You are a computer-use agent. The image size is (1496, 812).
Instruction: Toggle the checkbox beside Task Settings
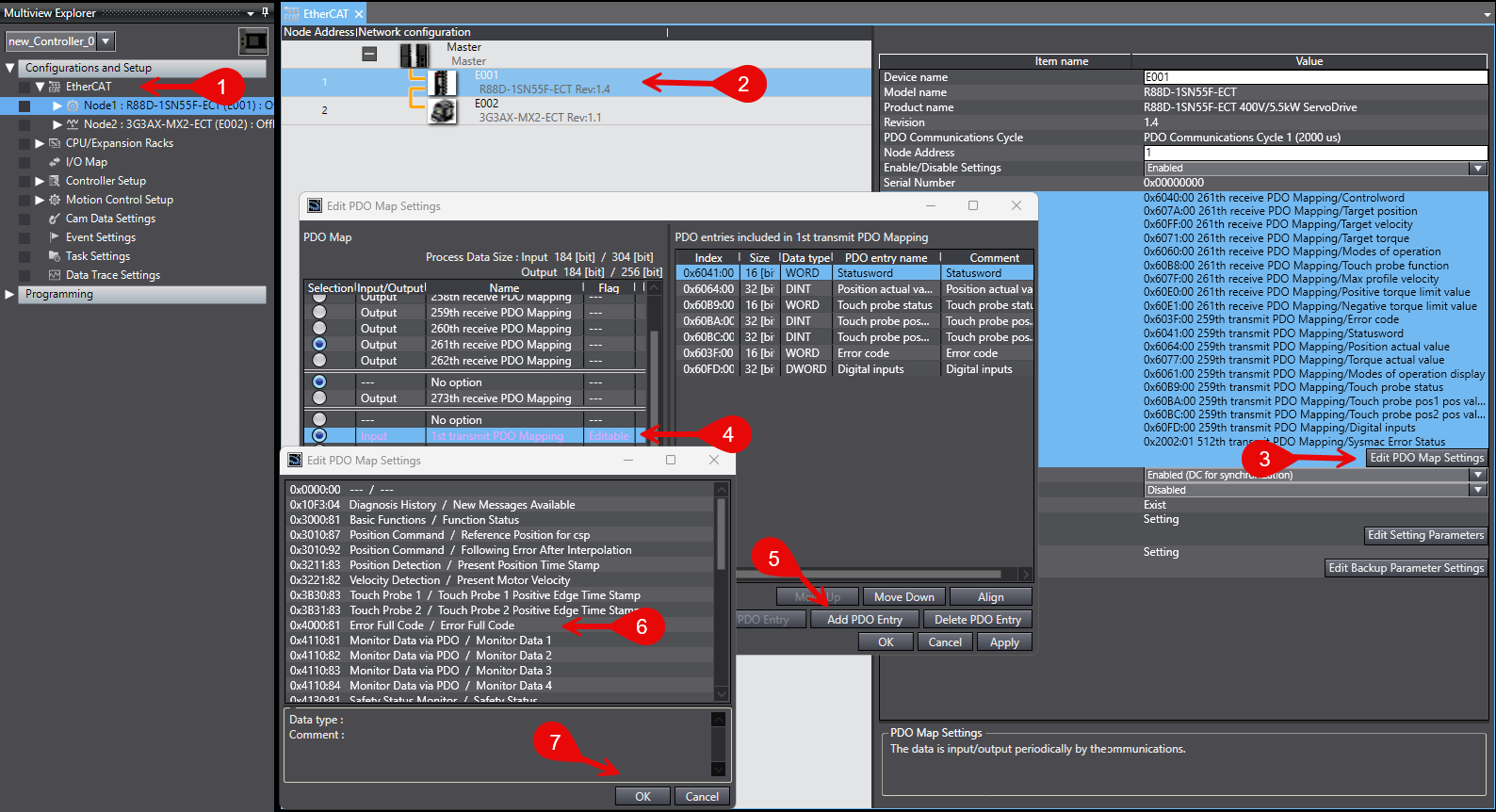click(24, 256)
